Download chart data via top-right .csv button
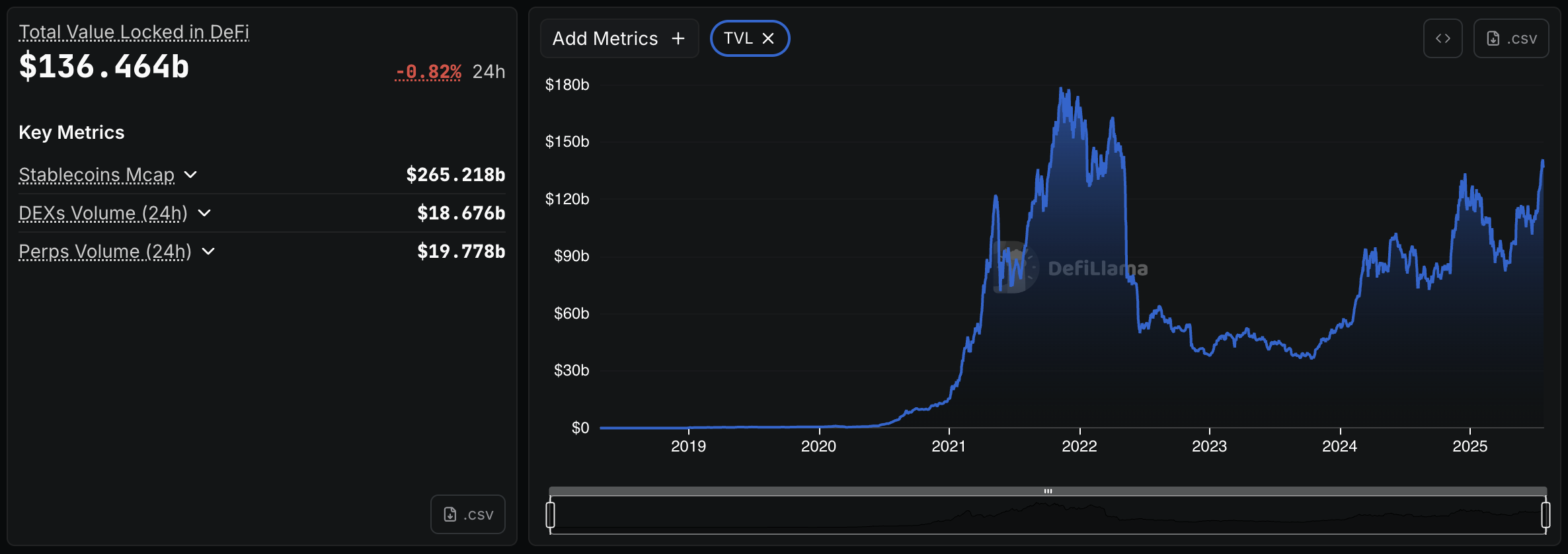Image resolution: width=1568 pixels, height=554 pixels. (1511, 38)
